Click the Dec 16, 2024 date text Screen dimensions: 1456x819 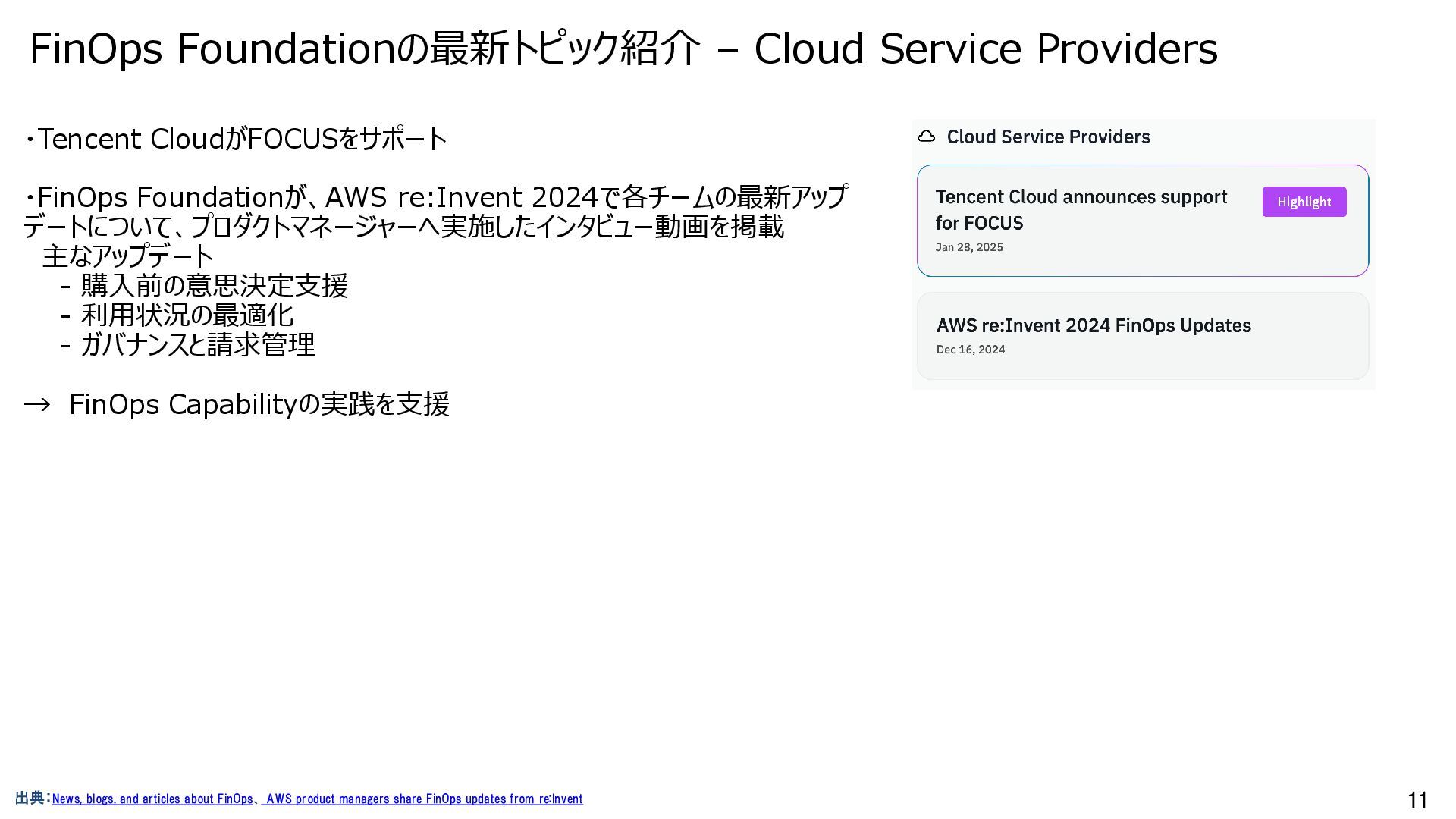(x=971, y=350)
